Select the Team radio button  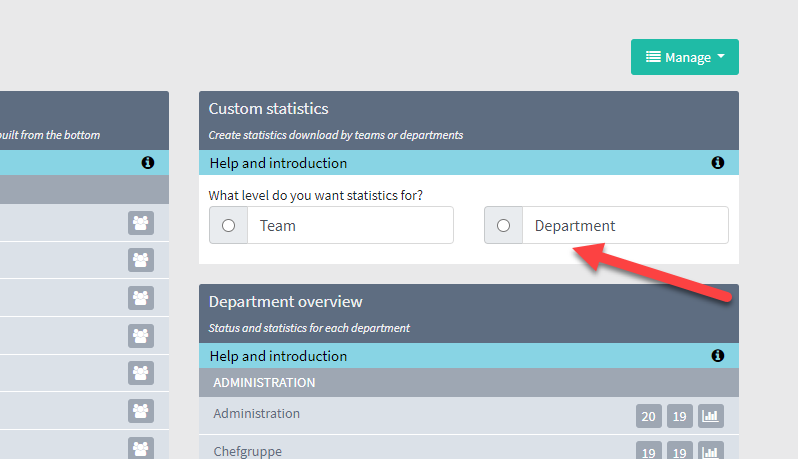click(x=229, y=225)
